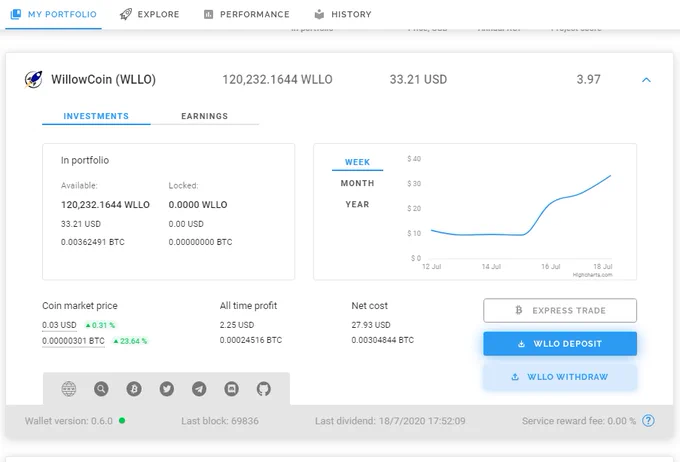The image size is (680, 462).
Task: Collapse the WillowCoin card chevron
Action: coord(646,80)
